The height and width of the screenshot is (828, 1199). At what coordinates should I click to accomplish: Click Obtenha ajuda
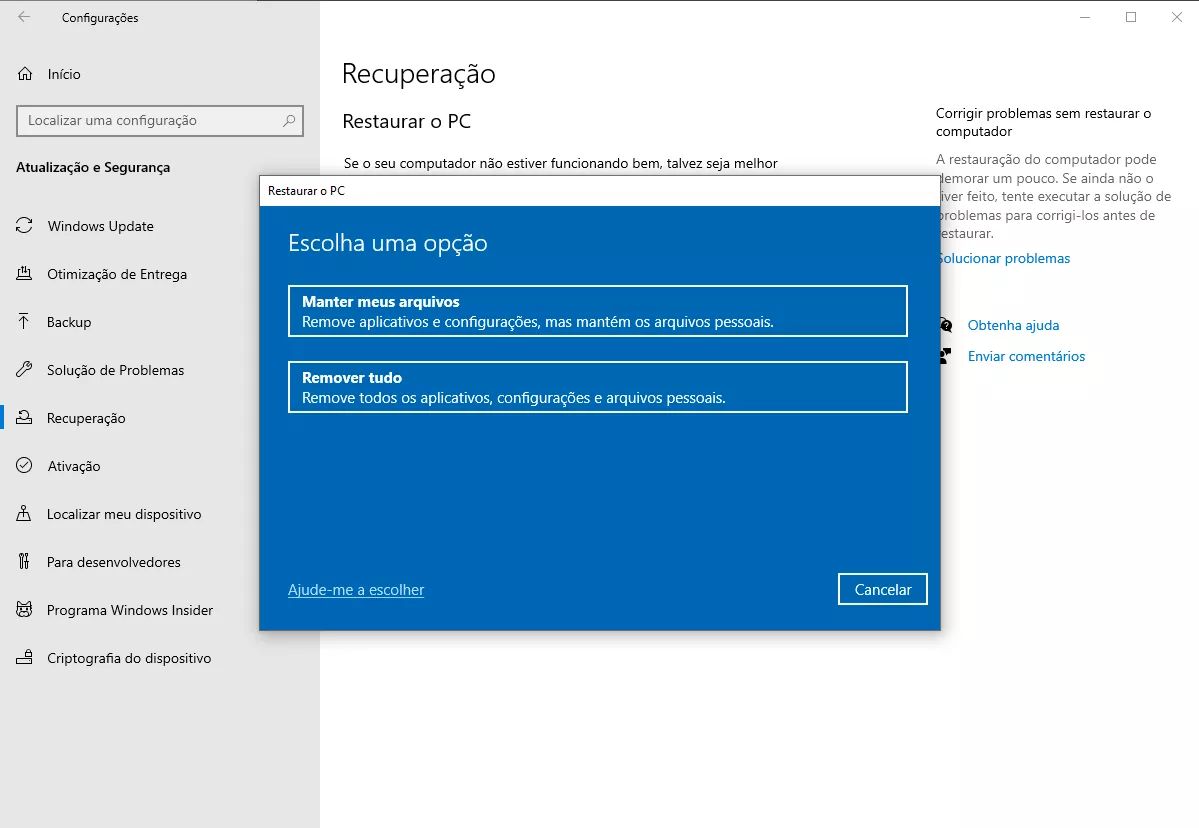[1013, 325]
